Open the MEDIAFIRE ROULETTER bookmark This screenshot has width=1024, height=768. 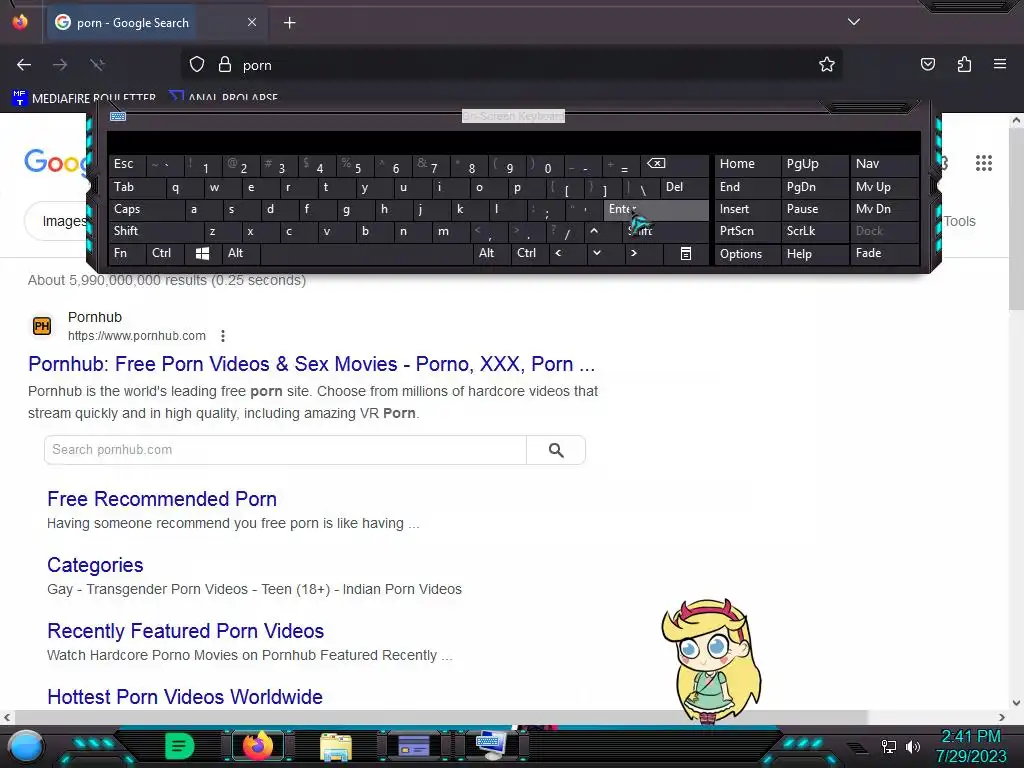click(85, 99)
